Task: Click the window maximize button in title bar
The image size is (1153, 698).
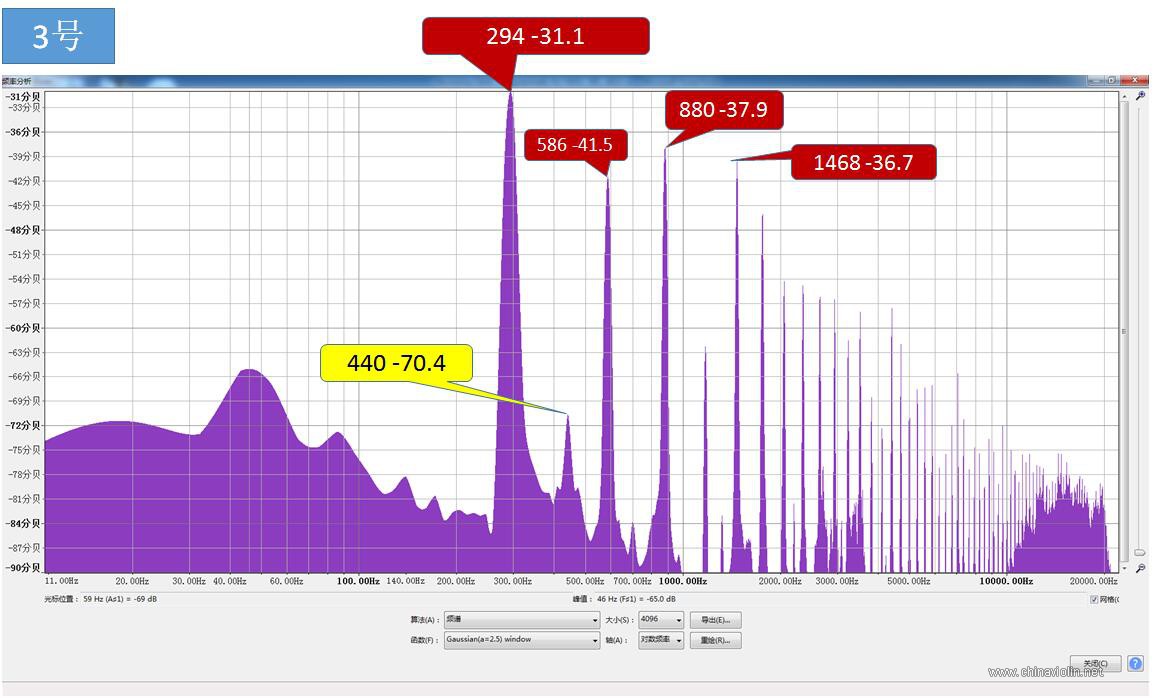Action: pyautogui.click(x=1113, y=80)
